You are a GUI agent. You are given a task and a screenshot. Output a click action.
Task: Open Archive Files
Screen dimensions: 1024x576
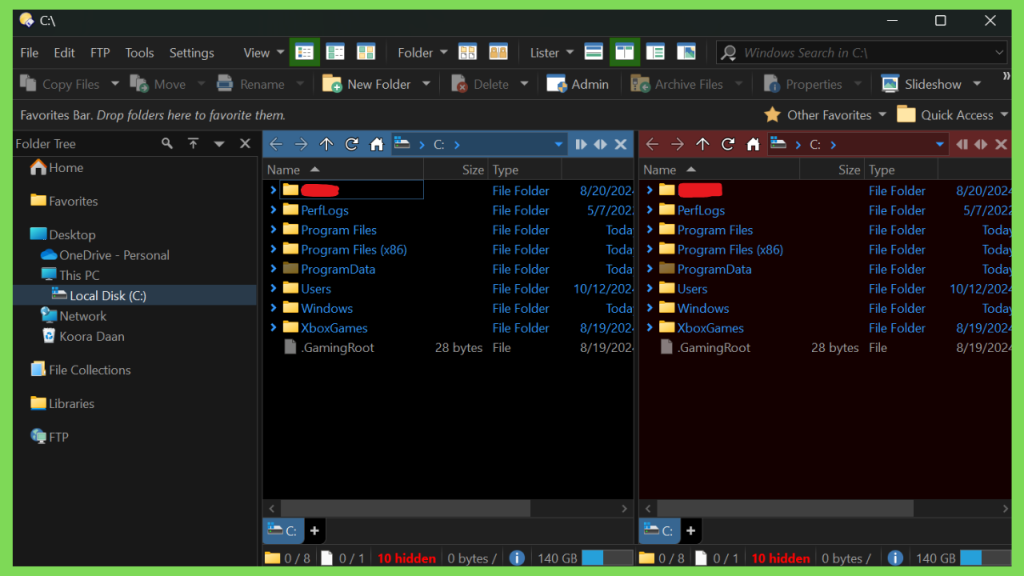(677, 84)
